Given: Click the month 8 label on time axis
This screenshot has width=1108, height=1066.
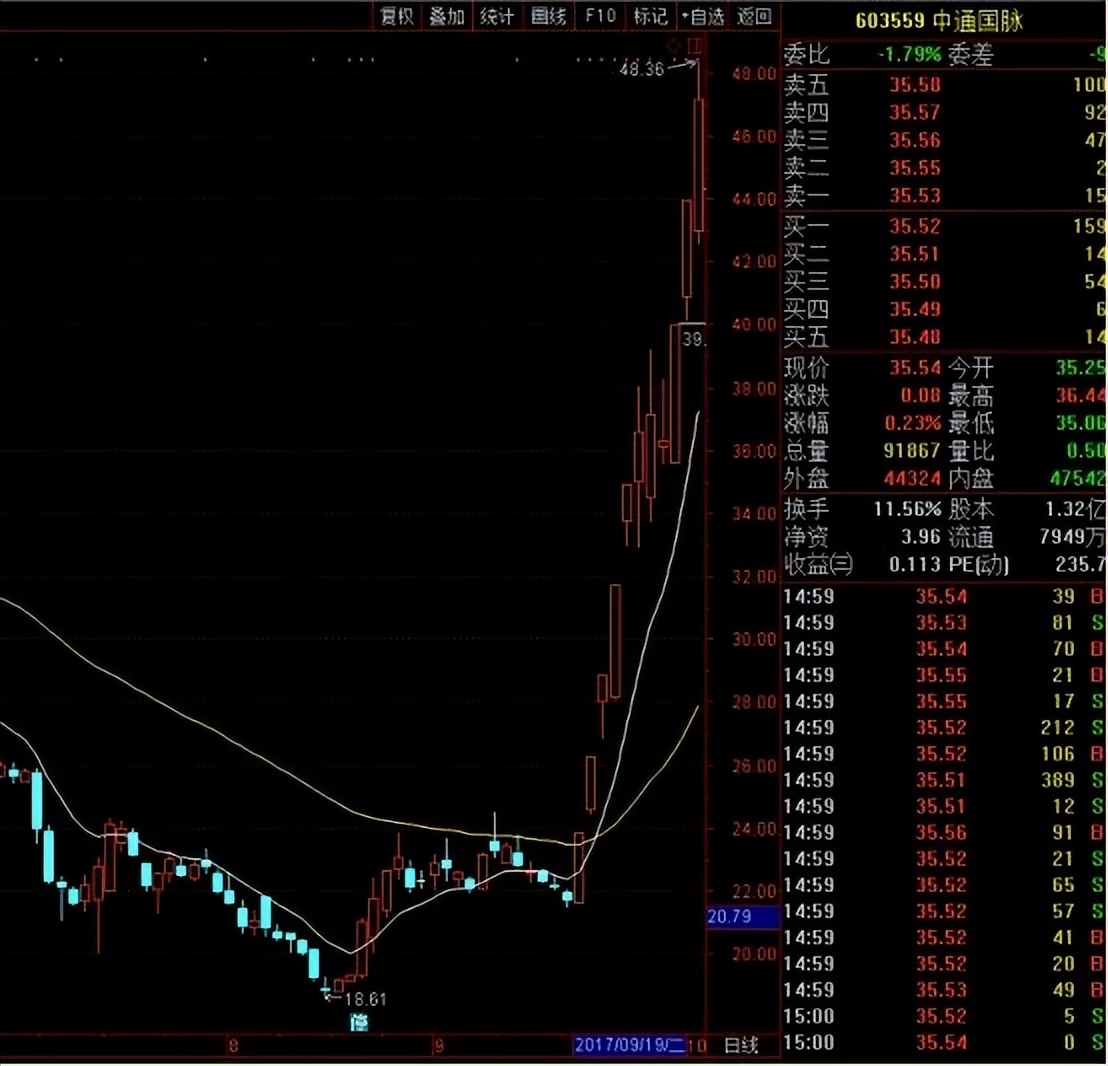Looking at the screenshot, I should tap(232, 1046).
